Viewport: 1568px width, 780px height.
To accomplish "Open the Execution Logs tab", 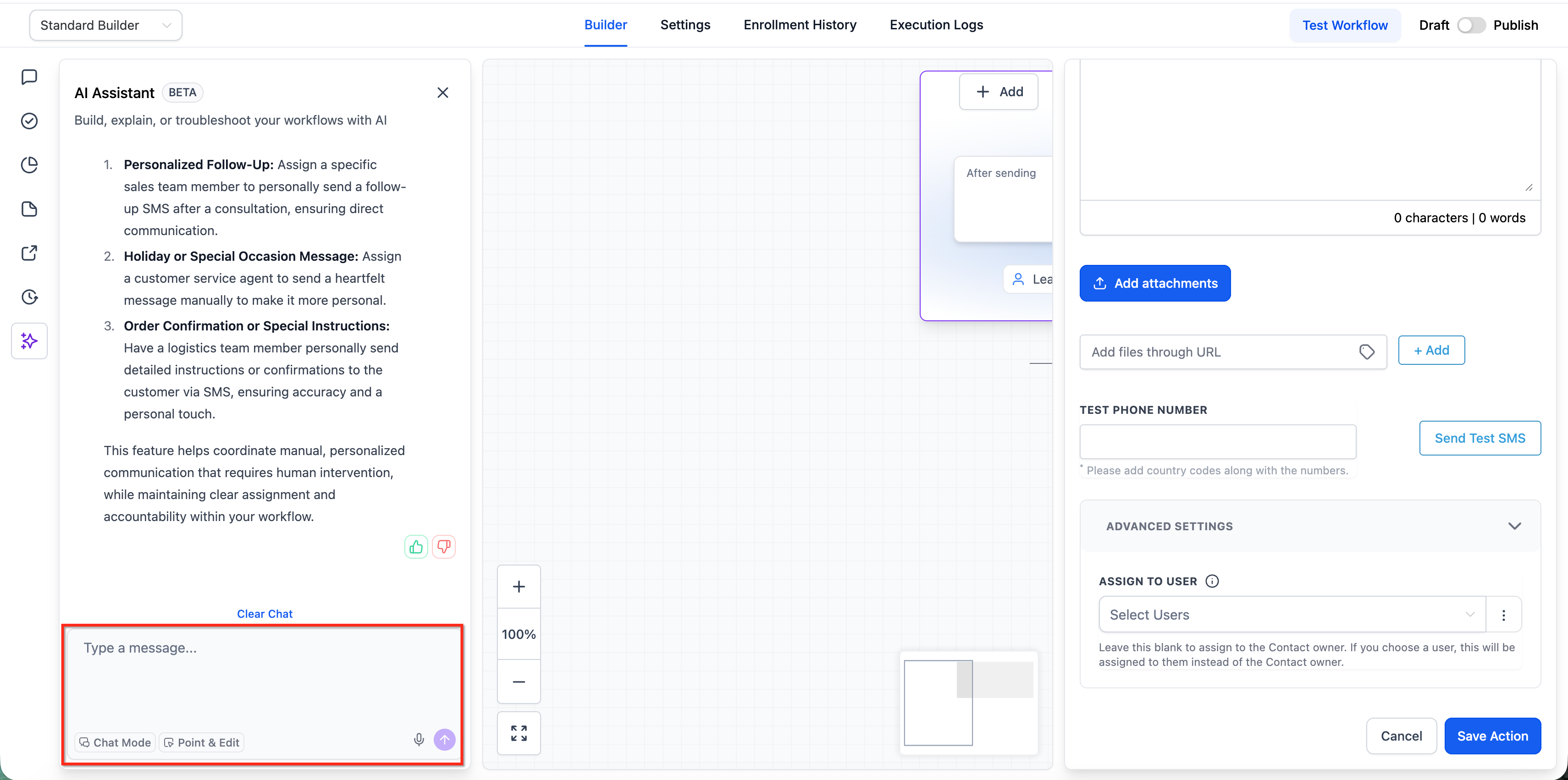I will pyautogui.click(x=936, y=25).
